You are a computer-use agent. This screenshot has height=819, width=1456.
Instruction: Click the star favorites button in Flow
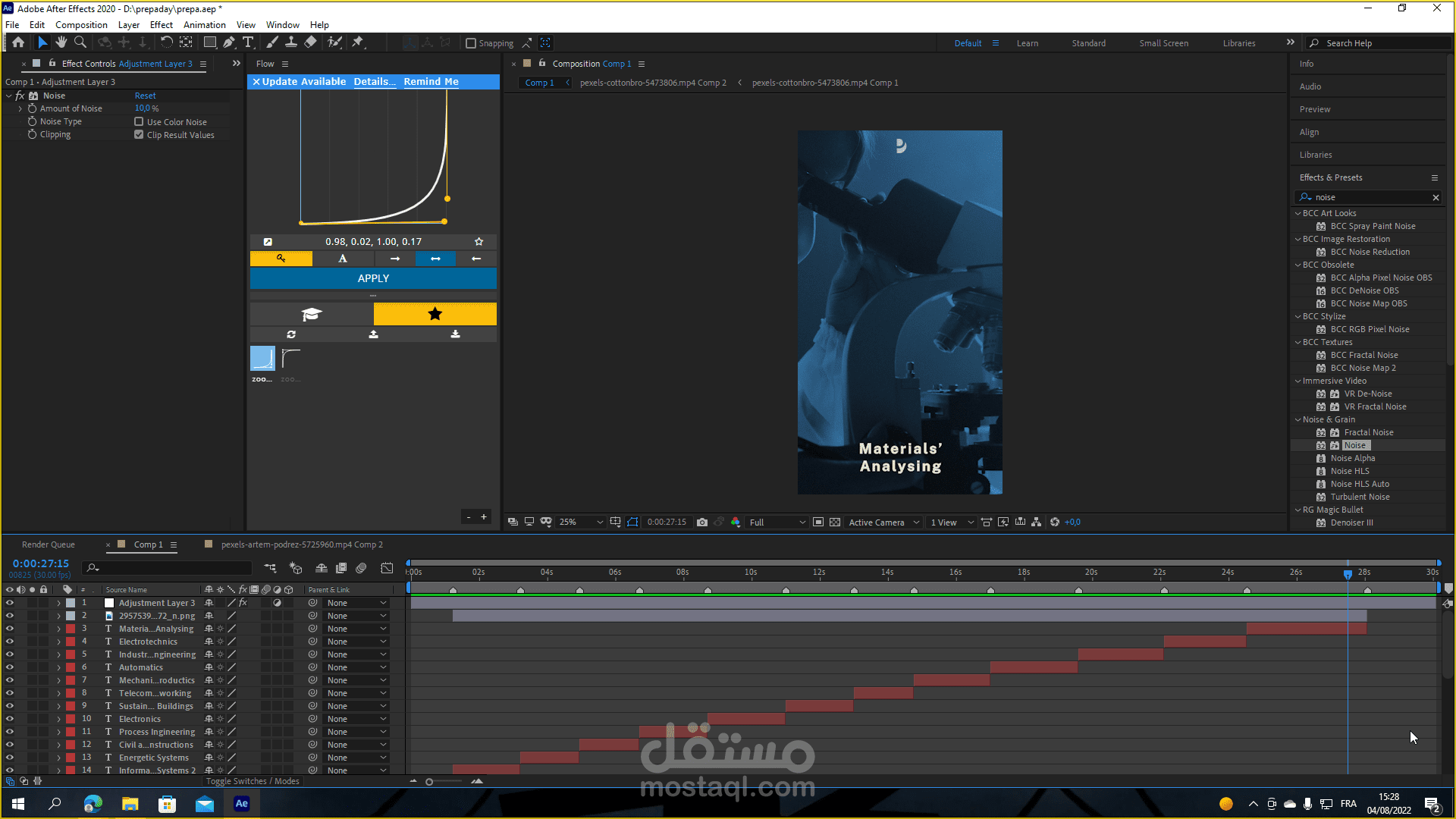pos(435,314)
